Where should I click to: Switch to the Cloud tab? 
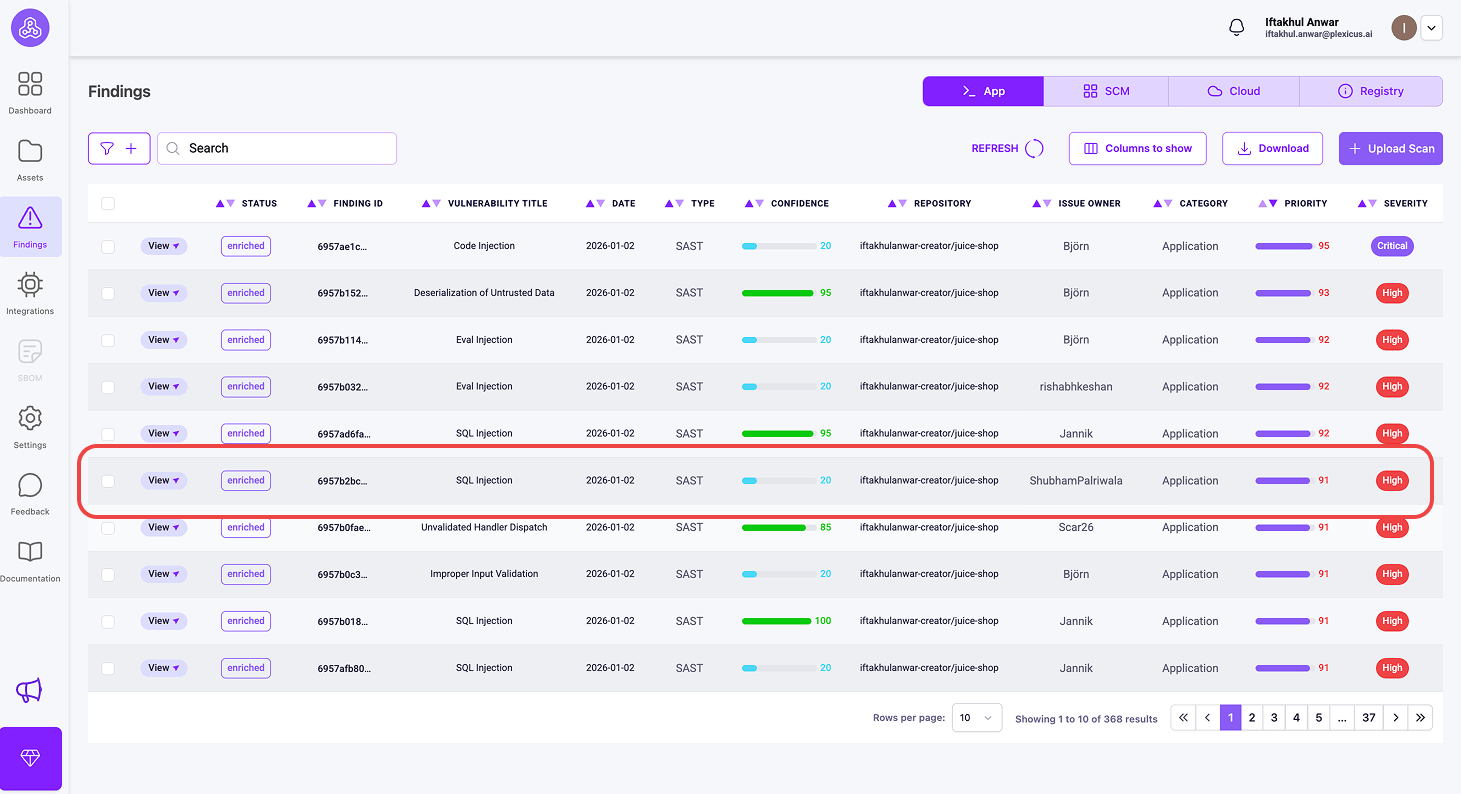pyautogui.click(x=1233, y=91)
